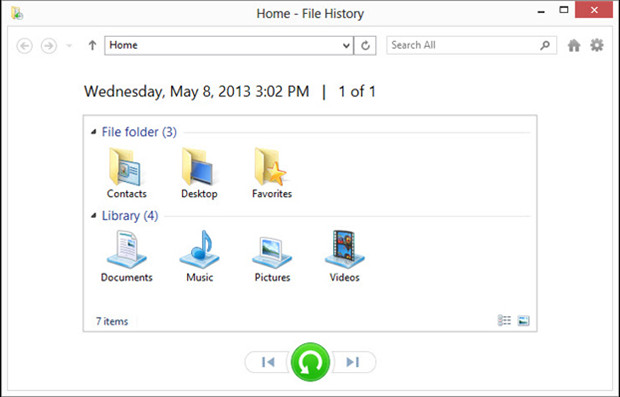620x397 pixels.
Task: Open the recent locations dropdown arrow
Action: pyautogui.click(x=69, y=46)
